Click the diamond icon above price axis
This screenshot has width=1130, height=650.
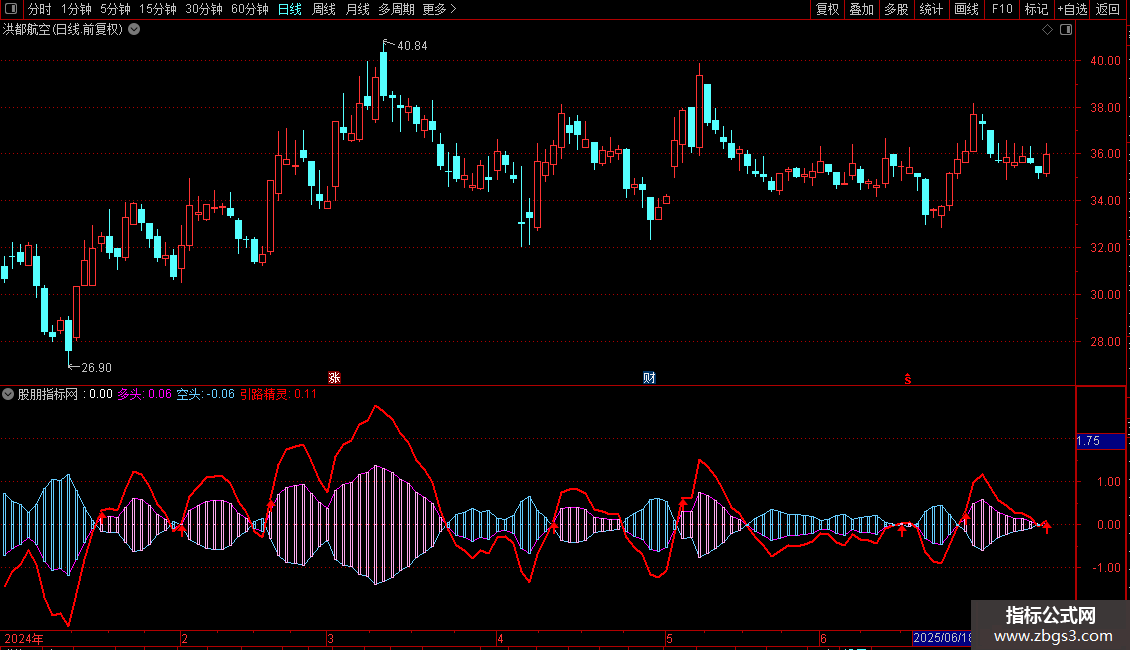(1048, 30)
